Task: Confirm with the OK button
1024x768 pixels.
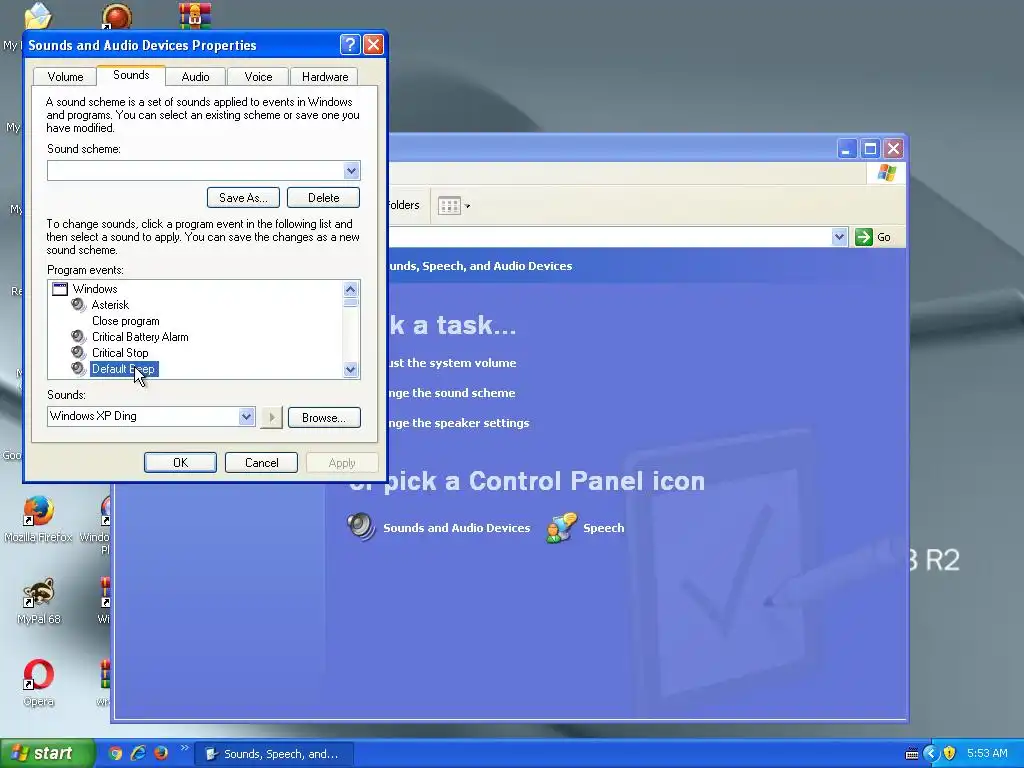Action: 180,462
